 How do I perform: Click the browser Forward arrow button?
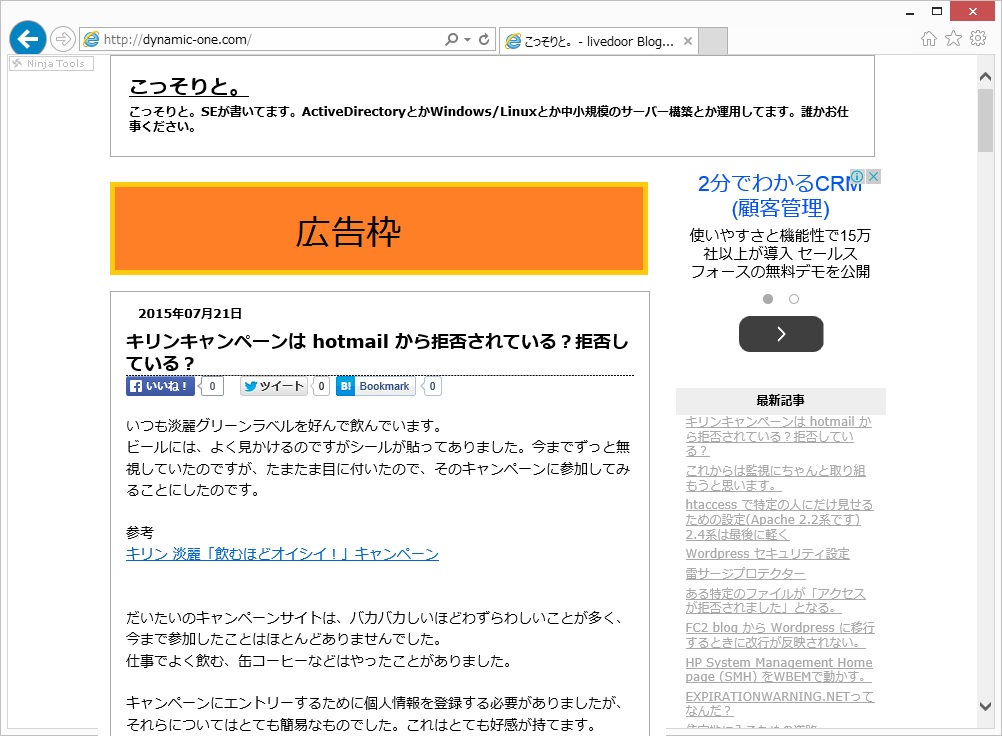[x=63, y=39]
